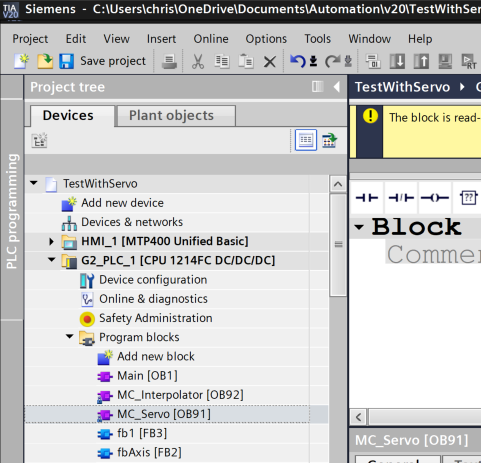The width and height of the screenshot is (481, 463).
Task: Click the Save project floppy icon
Action: click(66, 61)
